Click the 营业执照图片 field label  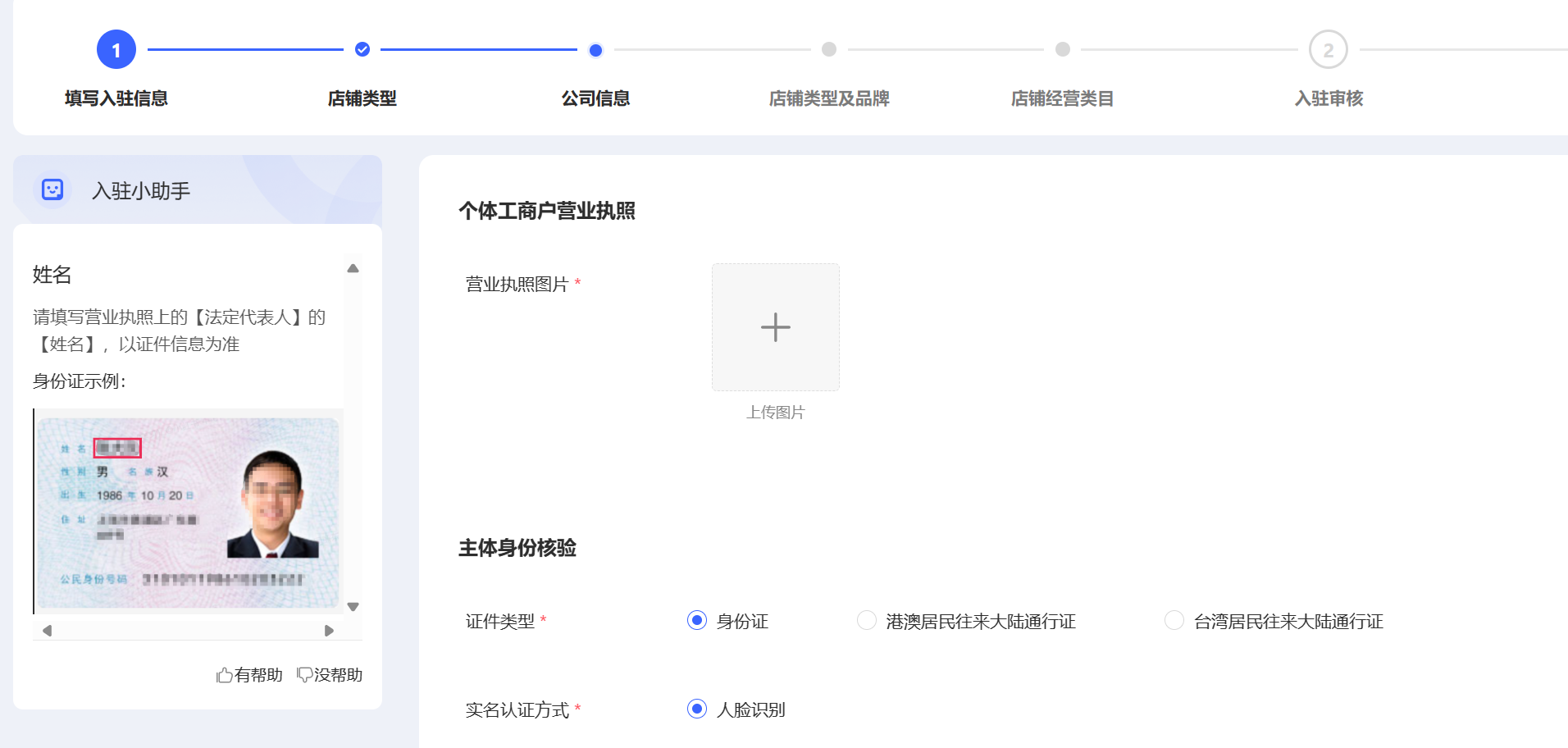tap(517, 285)
